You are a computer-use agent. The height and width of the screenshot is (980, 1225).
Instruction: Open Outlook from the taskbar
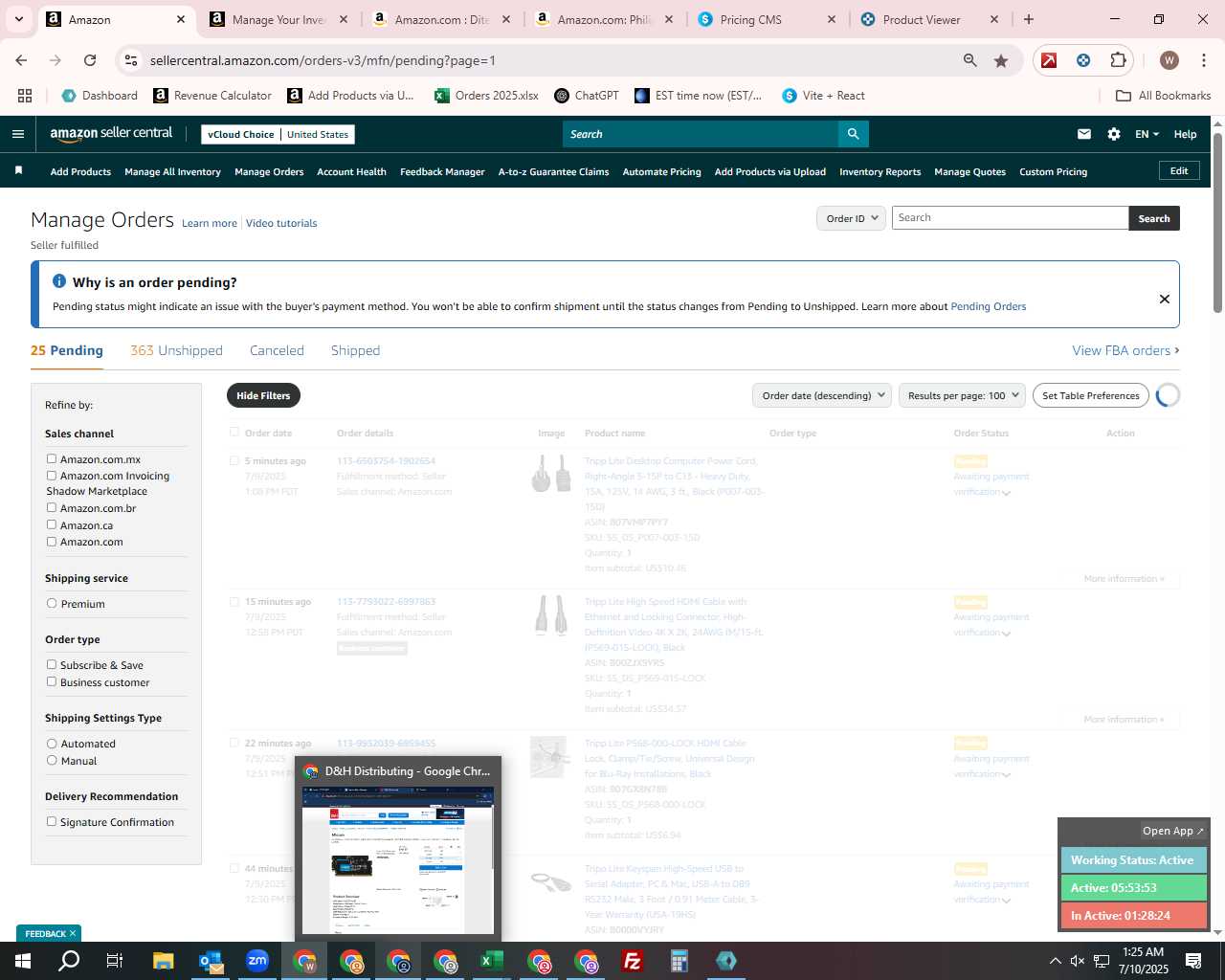click(x=211, y=961)
